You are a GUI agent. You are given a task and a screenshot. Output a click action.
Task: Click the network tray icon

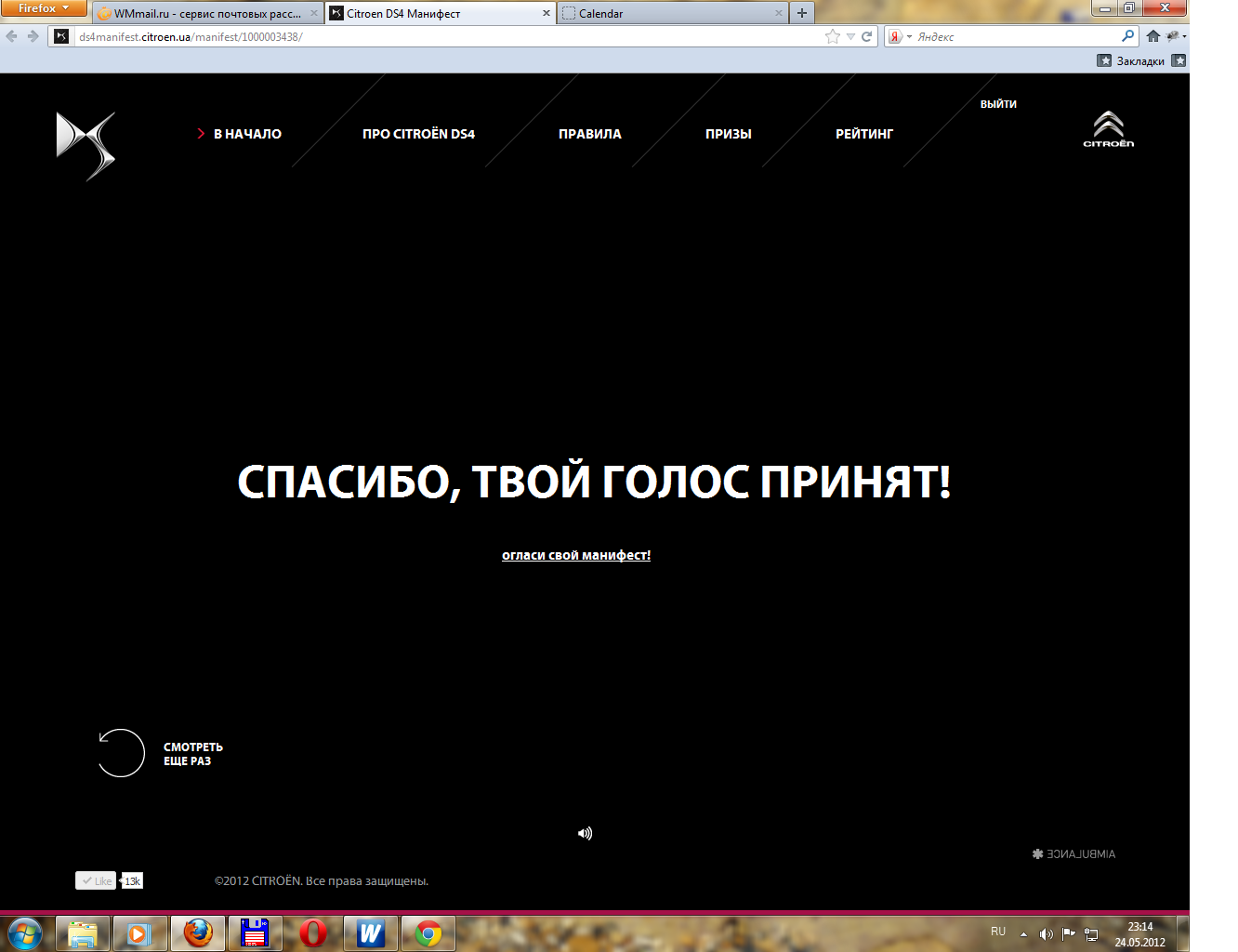1091,933
